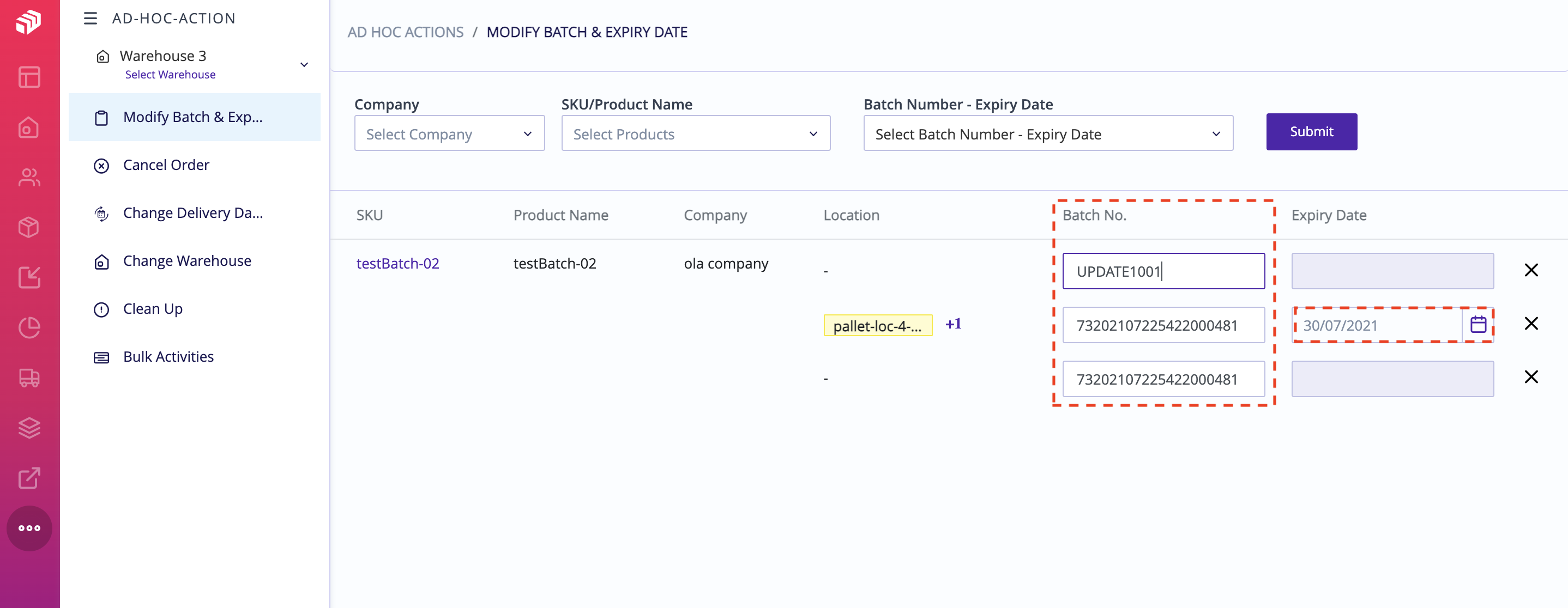Click the house icon beside Change Warehouse
This screenshot has height=608, width=1568.
point(101,262)
